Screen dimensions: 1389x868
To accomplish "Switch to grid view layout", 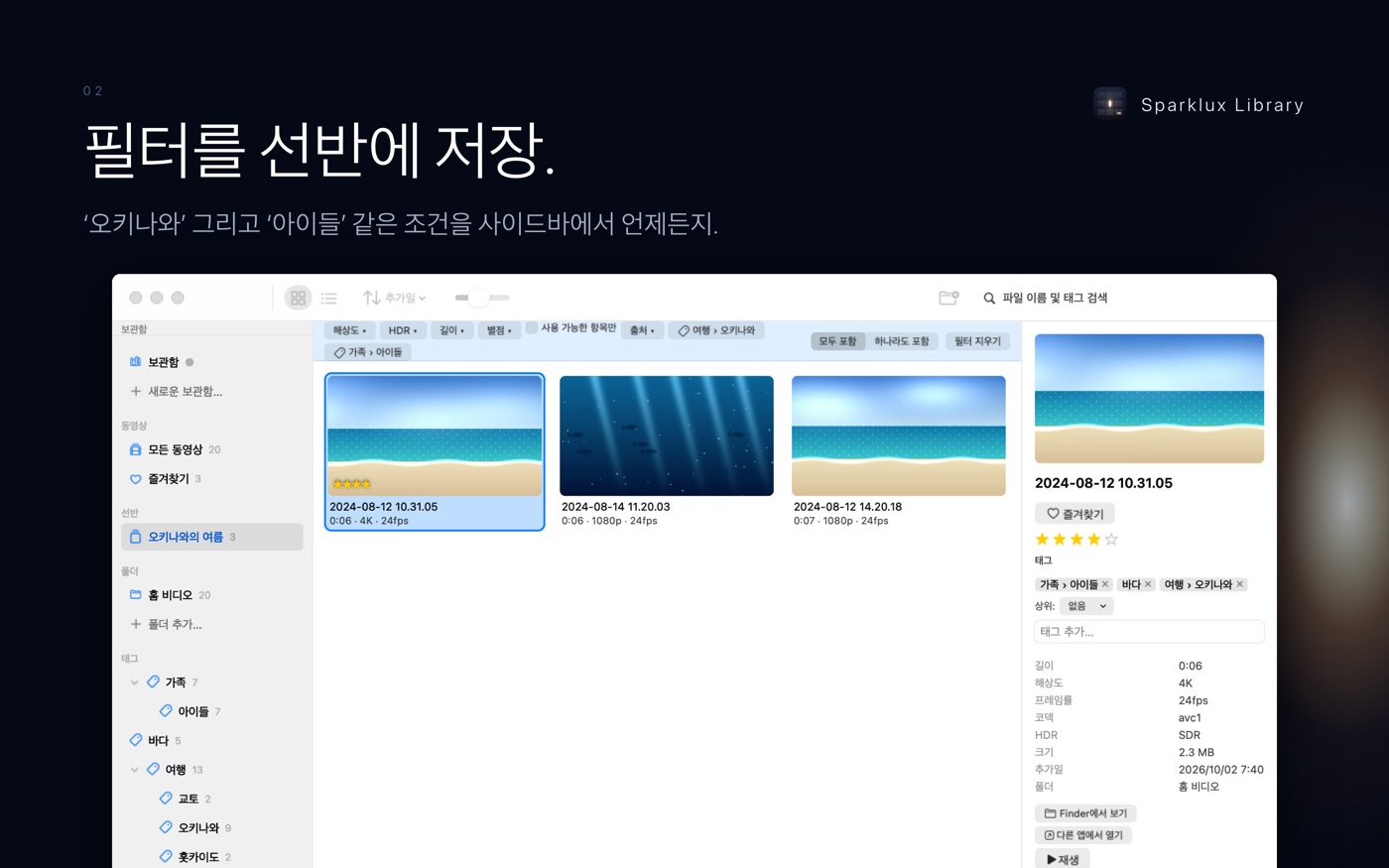I will (298, 298).
